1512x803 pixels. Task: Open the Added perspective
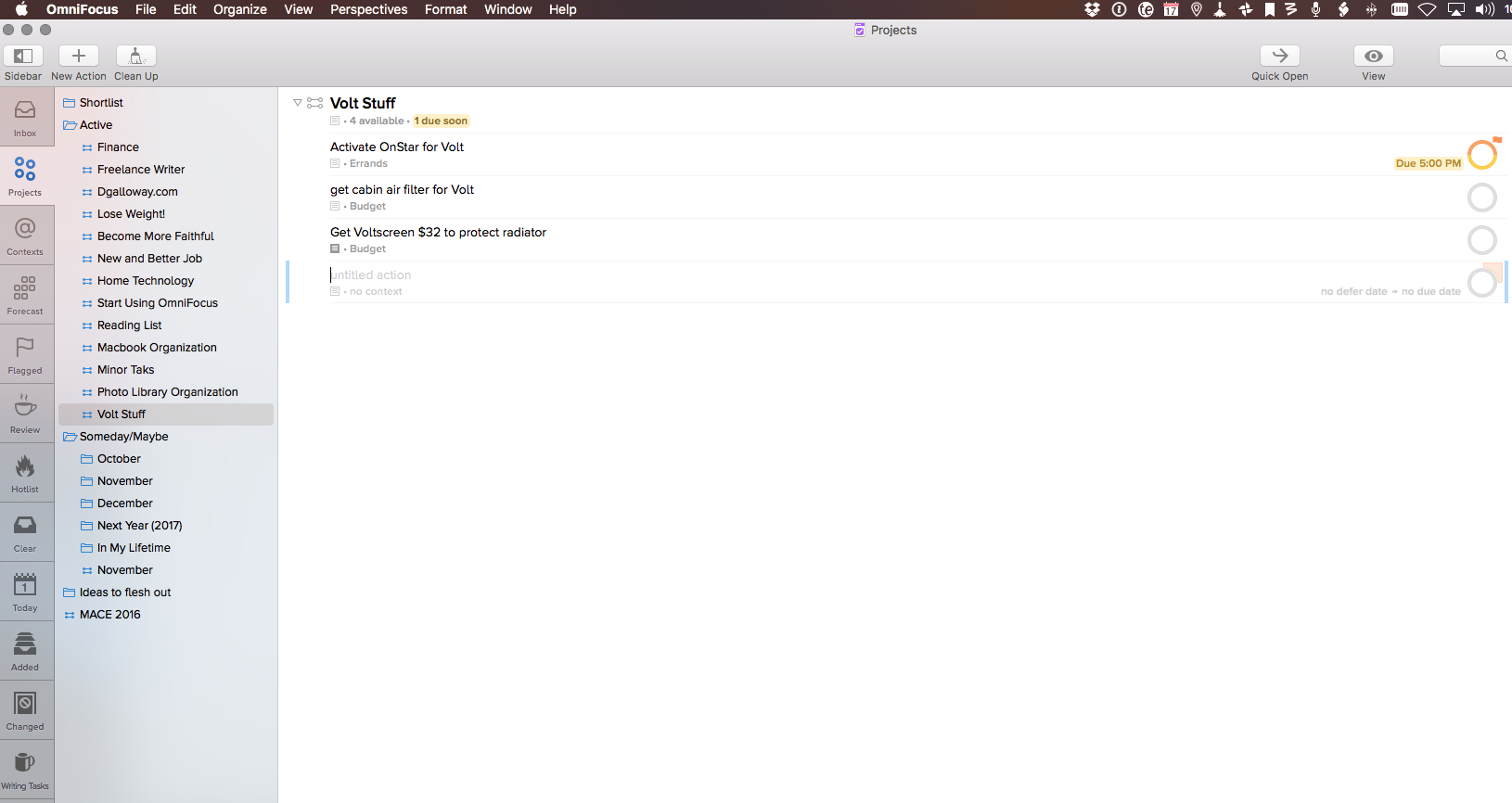point(26,651)
